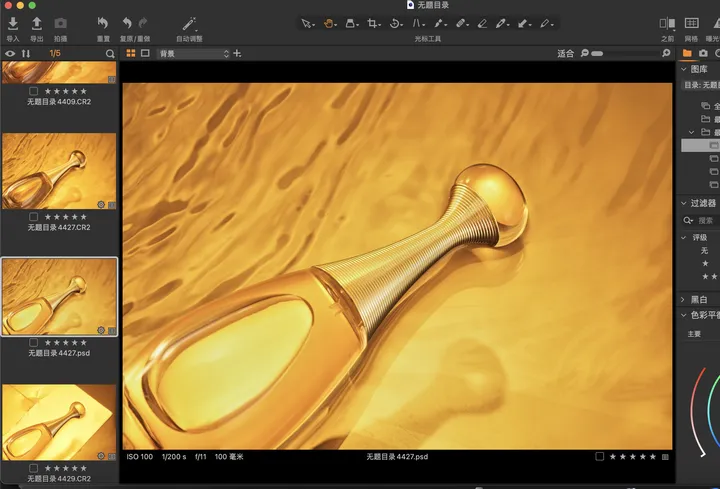This screenshot has width=720, height=489.
Task: Expand the 黑白 (Black & White) panel
Action: tap(684, 299)
